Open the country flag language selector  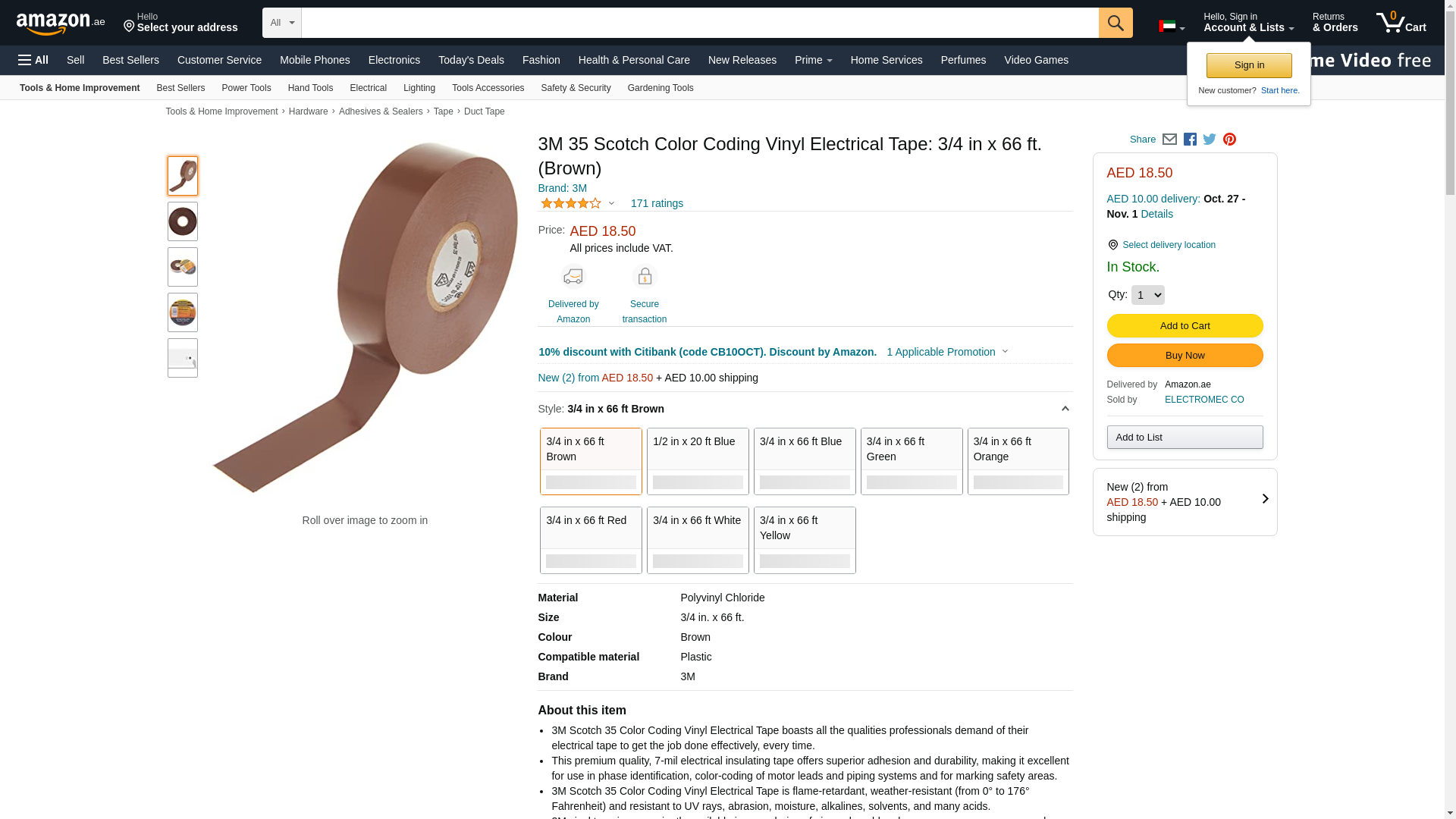click(x=1171, y=27)
